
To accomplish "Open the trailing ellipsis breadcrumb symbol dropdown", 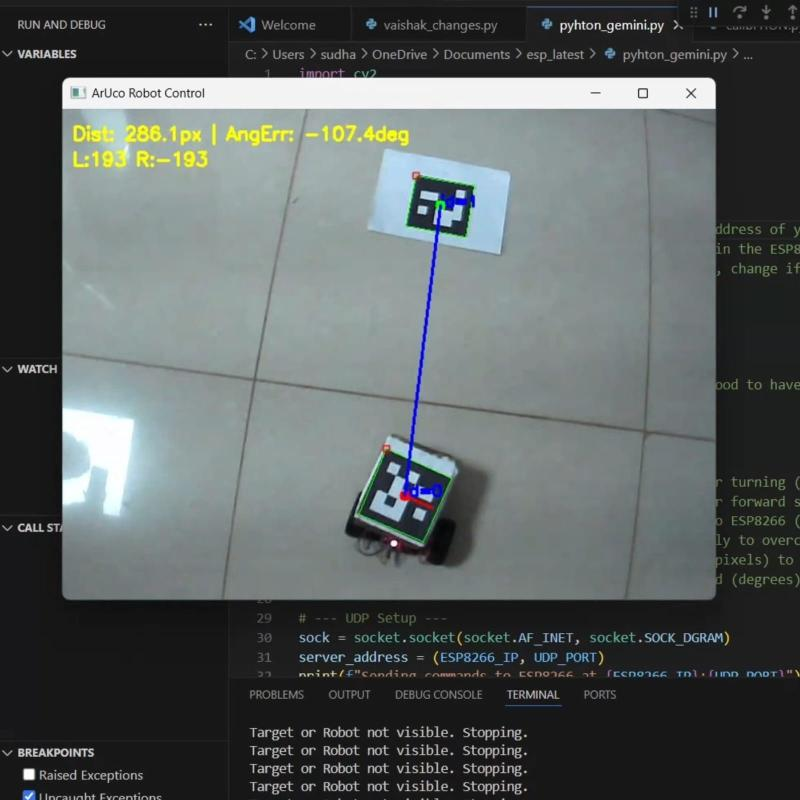I will pos(748,55).
